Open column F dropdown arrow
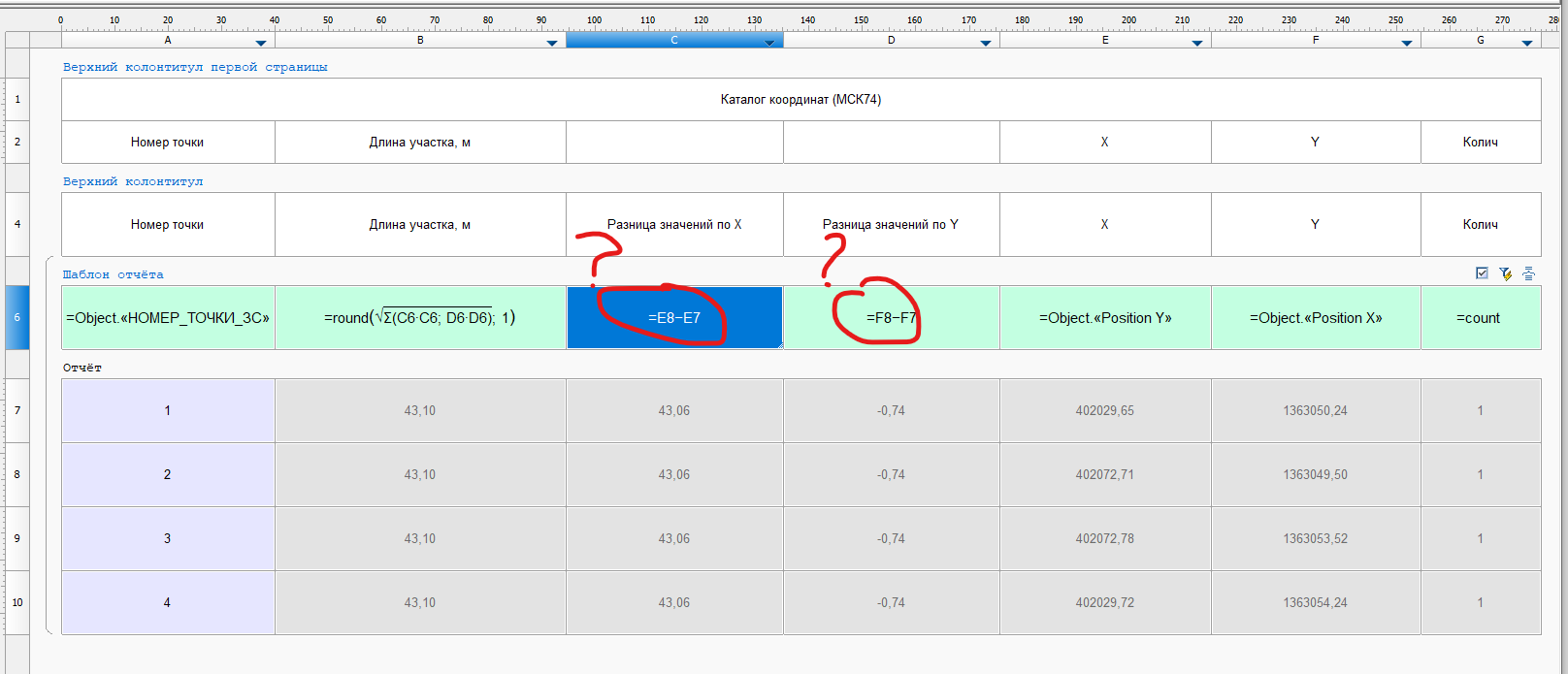1568x674 pixels. [1406, 43]
